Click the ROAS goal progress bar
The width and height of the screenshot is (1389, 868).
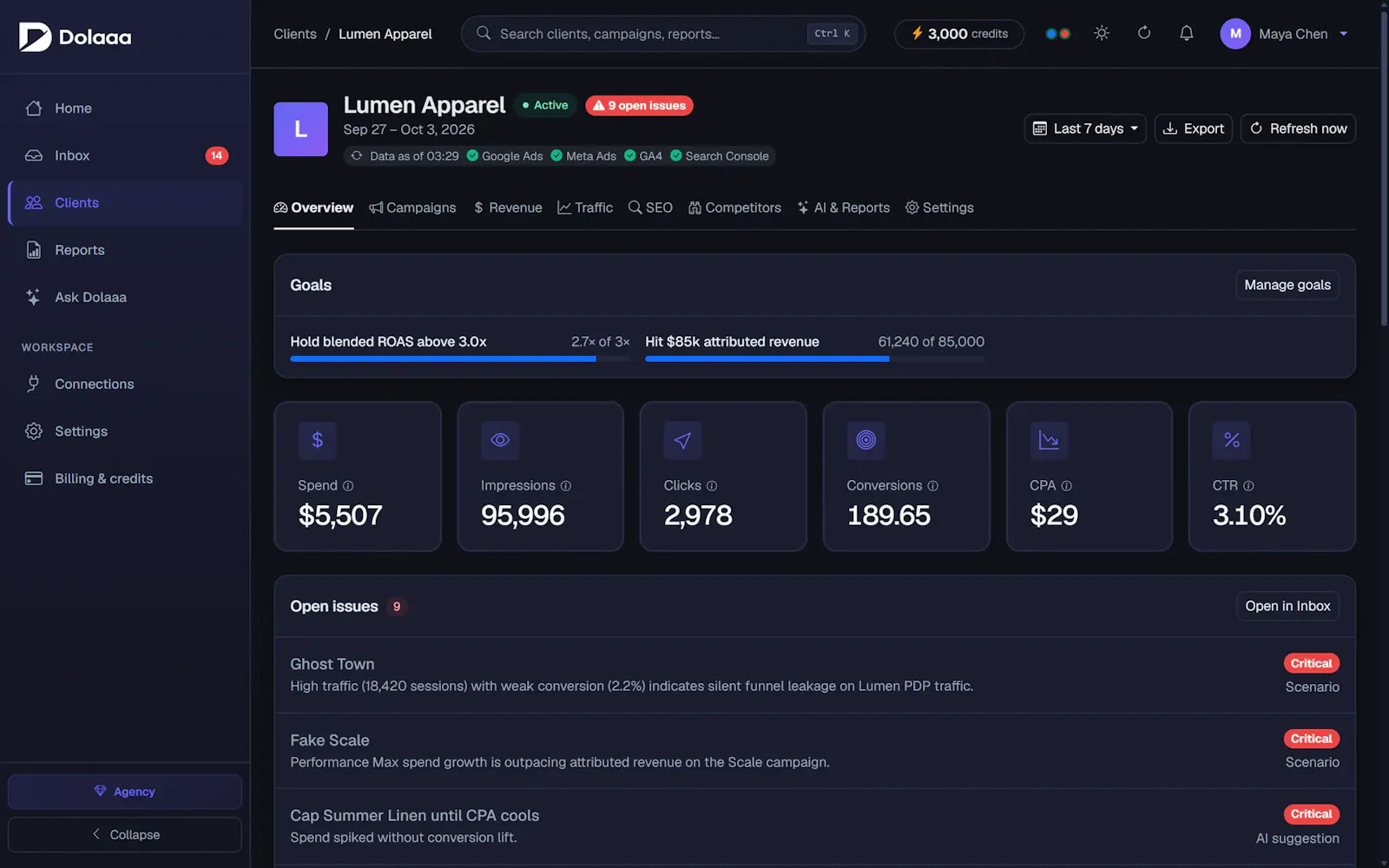[460, 358]
